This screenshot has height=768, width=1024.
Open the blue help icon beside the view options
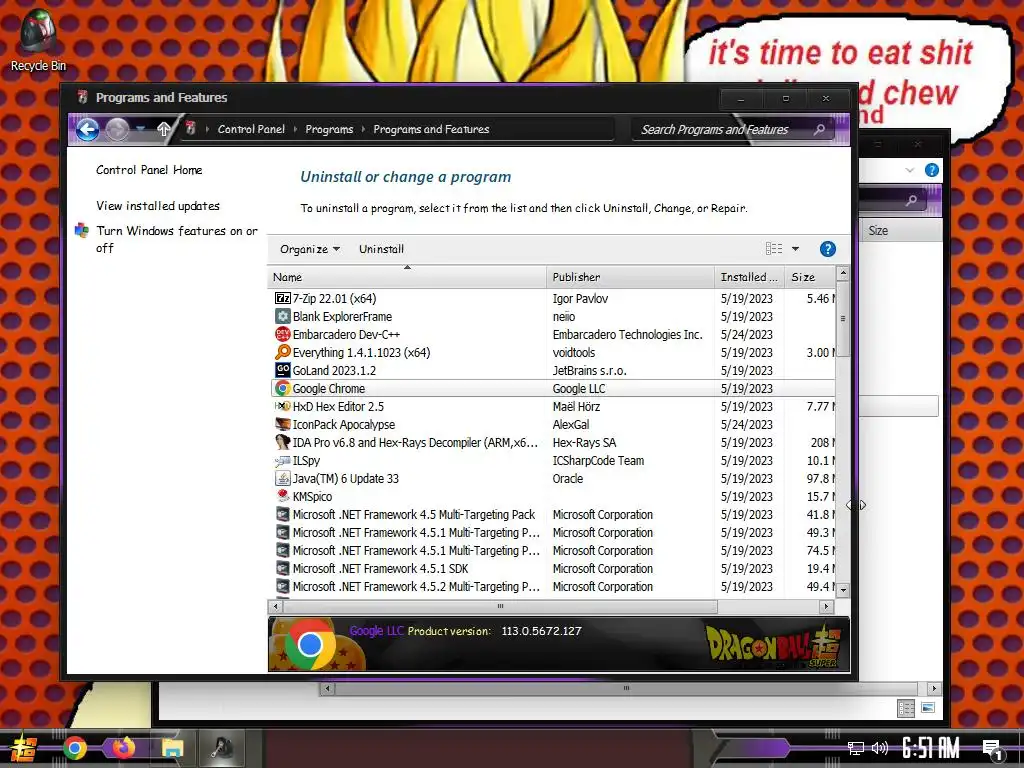pos(827,249)
